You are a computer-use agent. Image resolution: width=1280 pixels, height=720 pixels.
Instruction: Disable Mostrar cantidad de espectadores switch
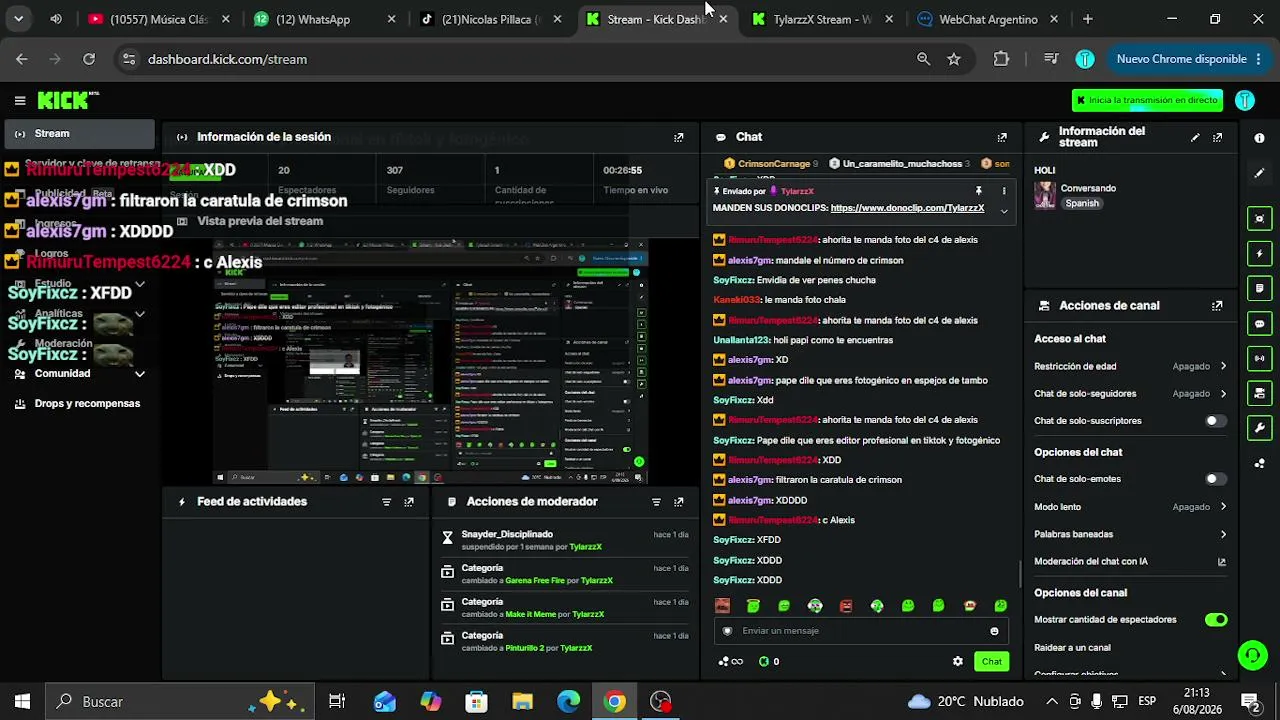(1215, 620)
